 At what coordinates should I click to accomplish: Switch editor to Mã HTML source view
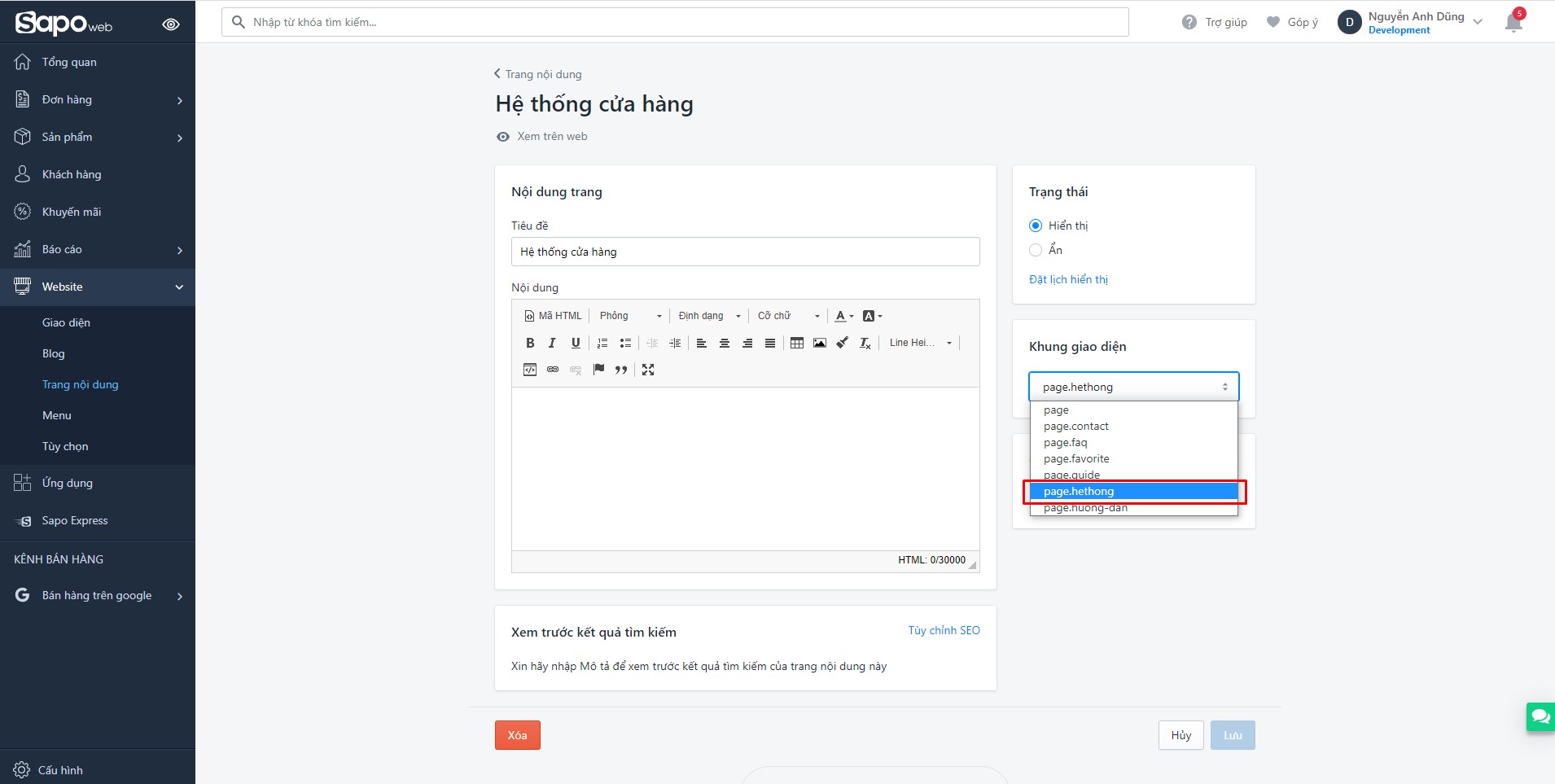(x=554, y=316)
